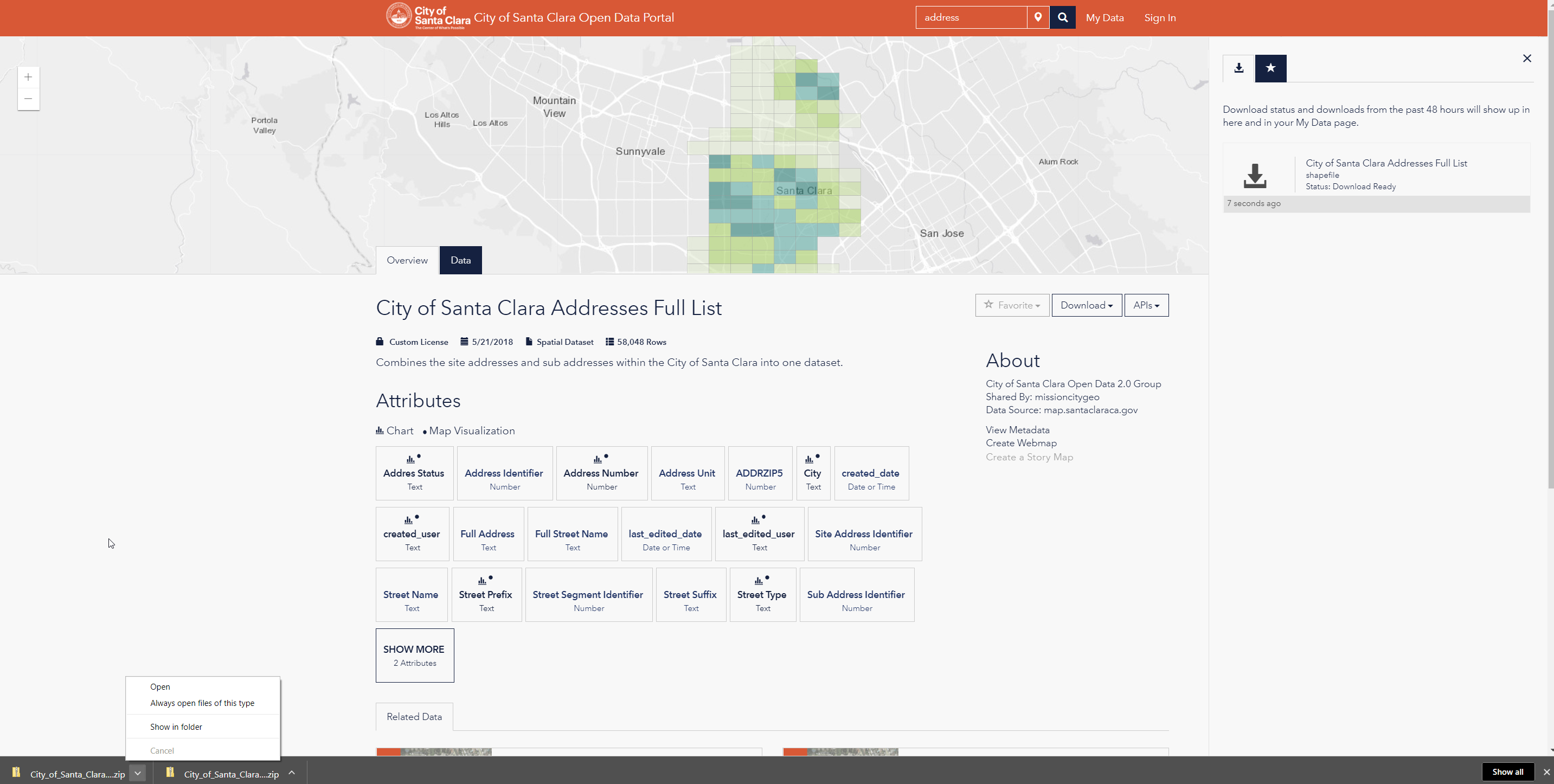Click second City_of_Santa_Clara zip download item
This screenshot has width=1554, height=784.
coord(231,774)
